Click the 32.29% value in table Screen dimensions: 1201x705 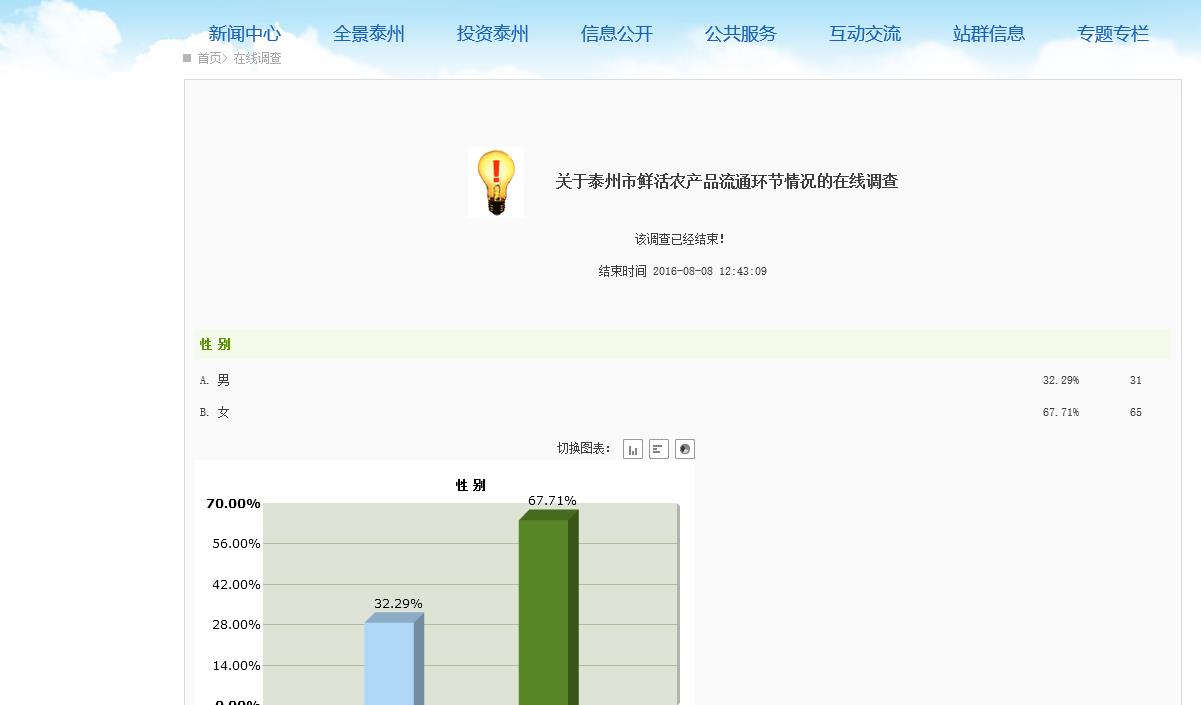click(x=1061, y=380)
